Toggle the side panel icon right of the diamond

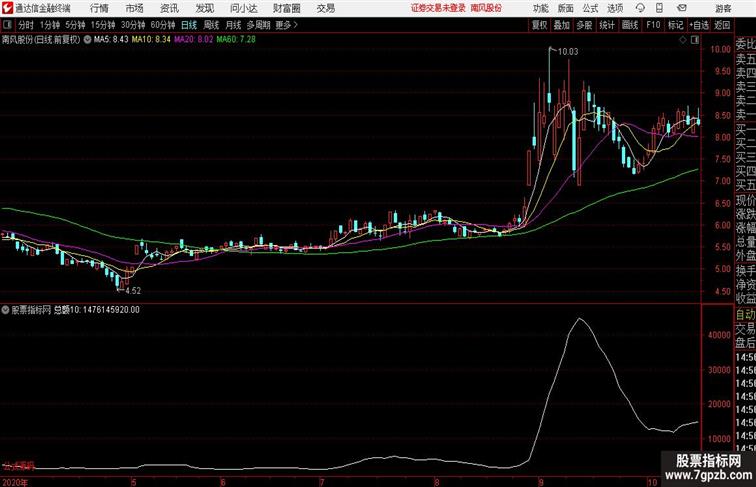pos(695,40)
